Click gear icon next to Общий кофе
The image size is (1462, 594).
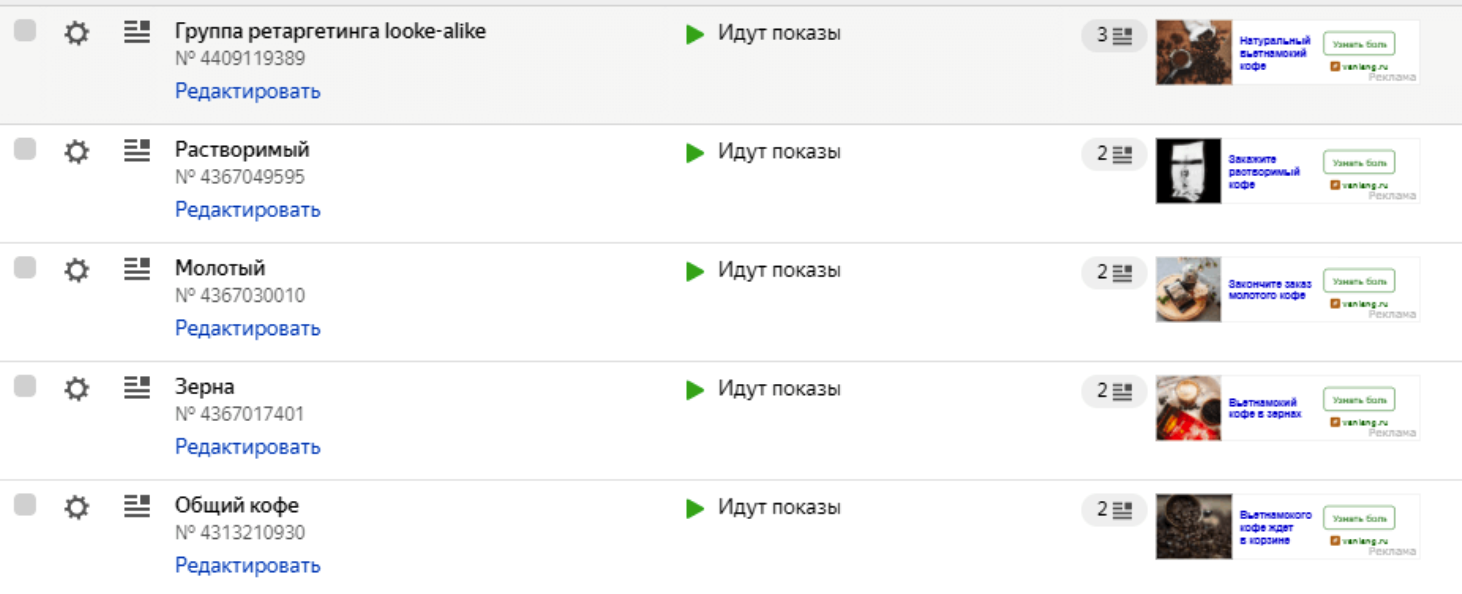(76, 507)
